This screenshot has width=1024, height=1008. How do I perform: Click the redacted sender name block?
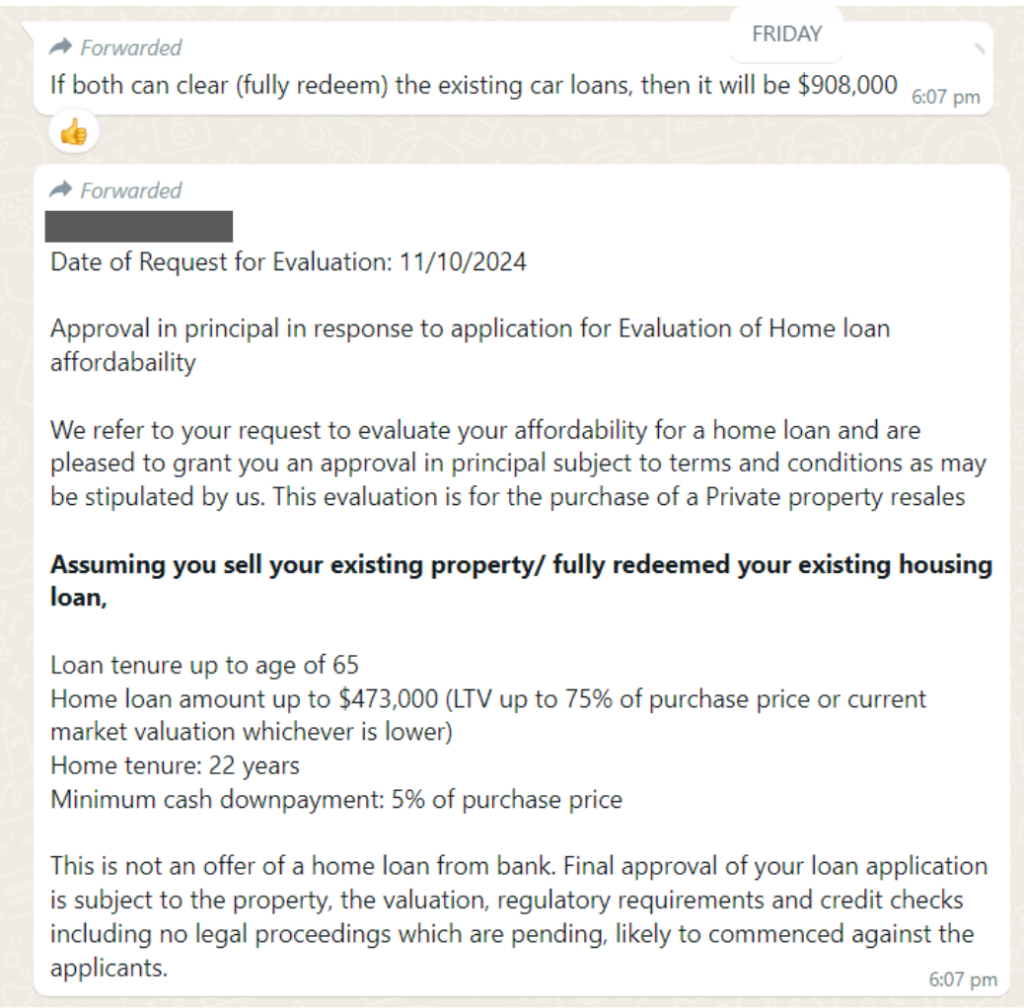pos(140,226)
